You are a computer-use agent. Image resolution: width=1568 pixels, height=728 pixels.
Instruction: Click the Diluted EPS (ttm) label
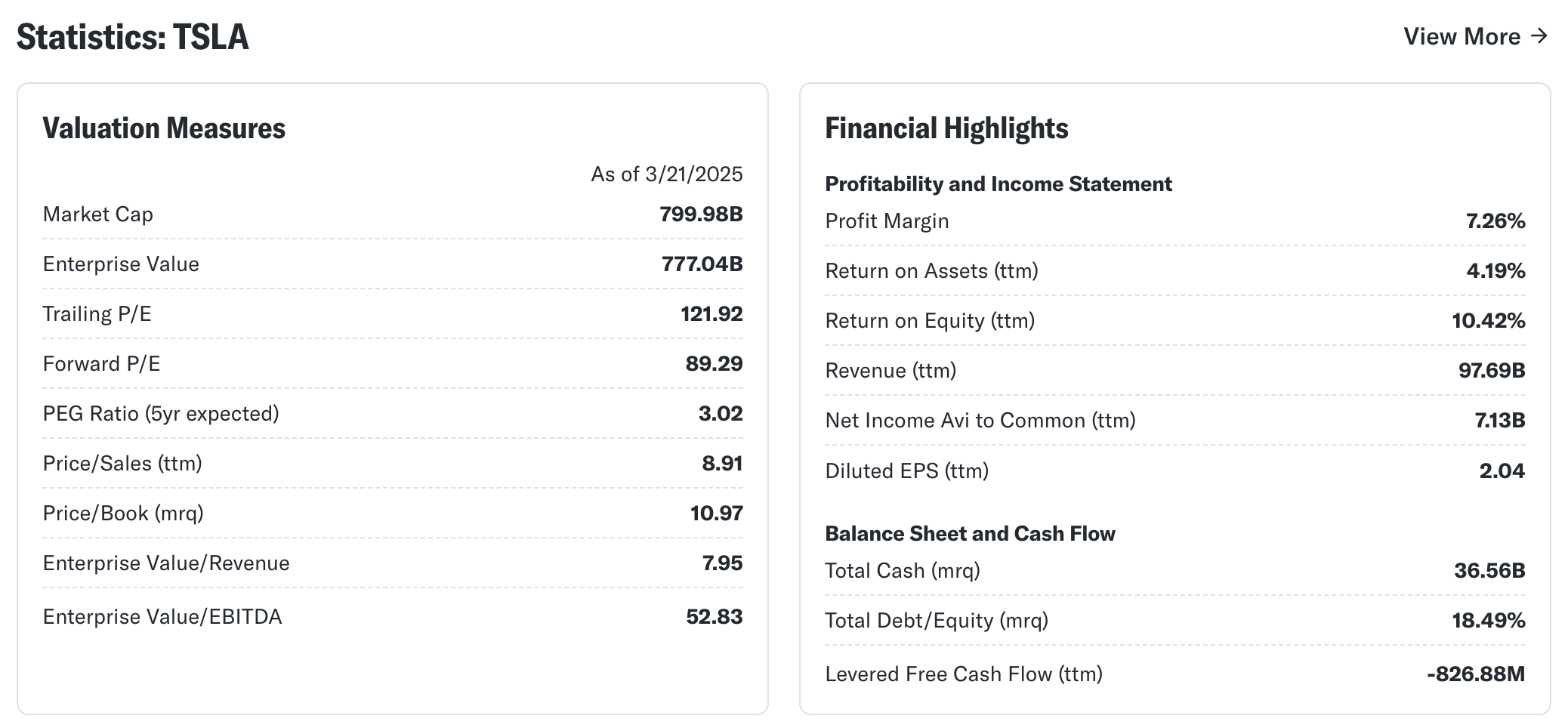tap(907, 471)
